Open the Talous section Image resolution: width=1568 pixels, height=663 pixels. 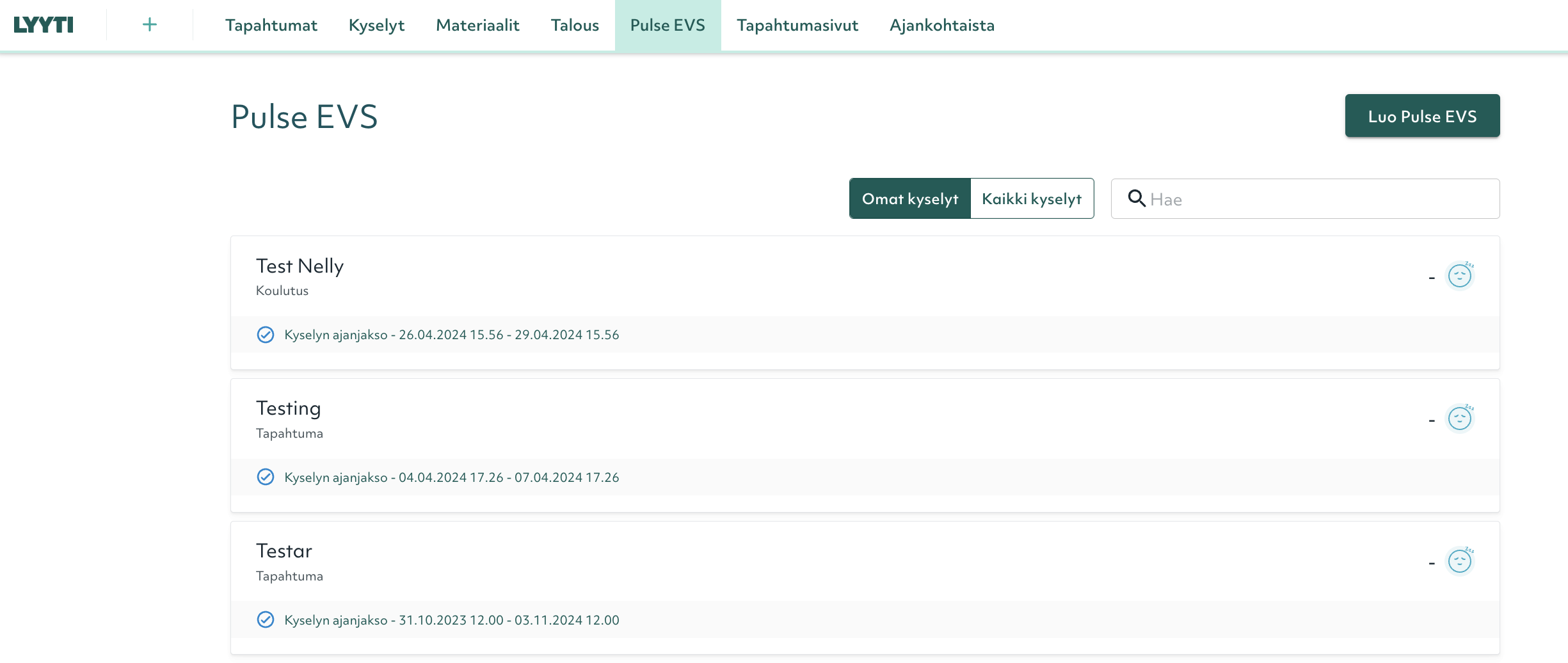(x=575, y=25)
